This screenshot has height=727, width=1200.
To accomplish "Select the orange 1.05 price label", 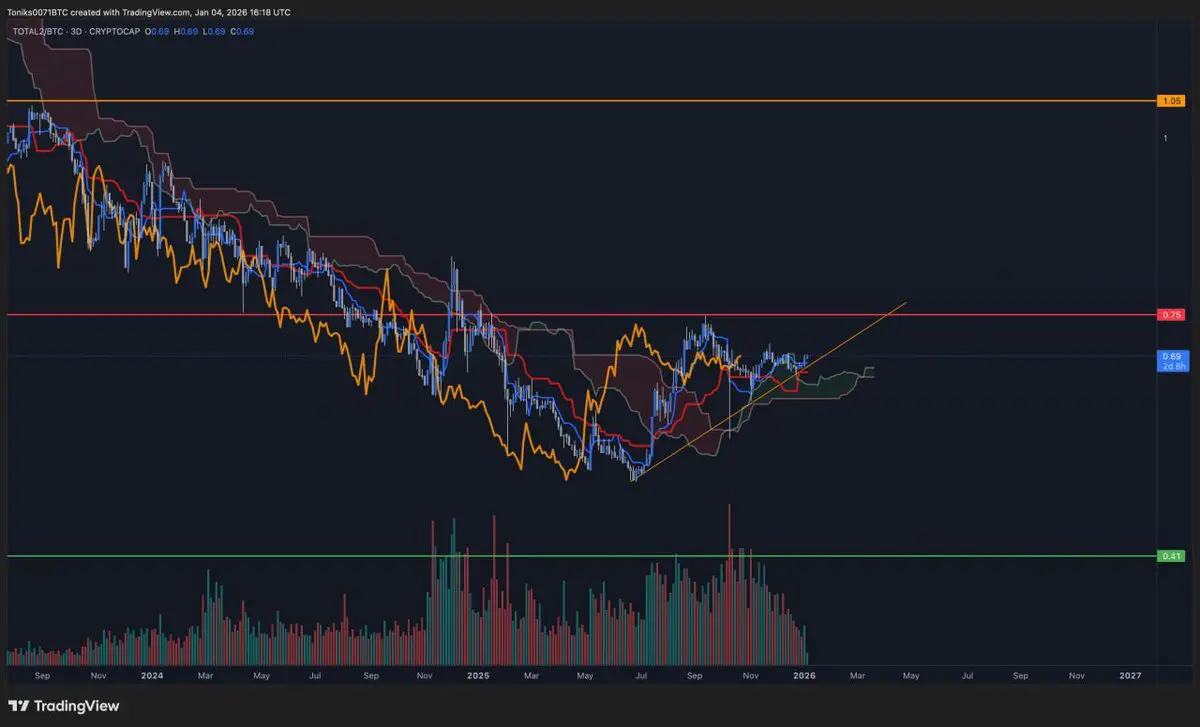I will tap(1173, 101).
